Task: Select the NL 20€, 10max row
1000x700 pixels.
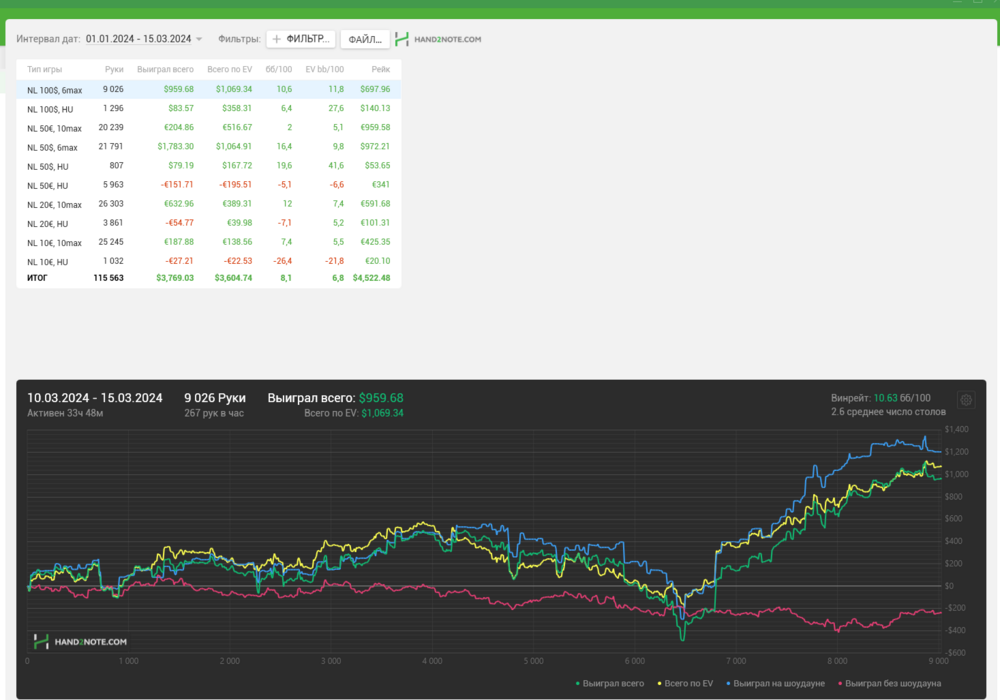Action: (209, 204)
